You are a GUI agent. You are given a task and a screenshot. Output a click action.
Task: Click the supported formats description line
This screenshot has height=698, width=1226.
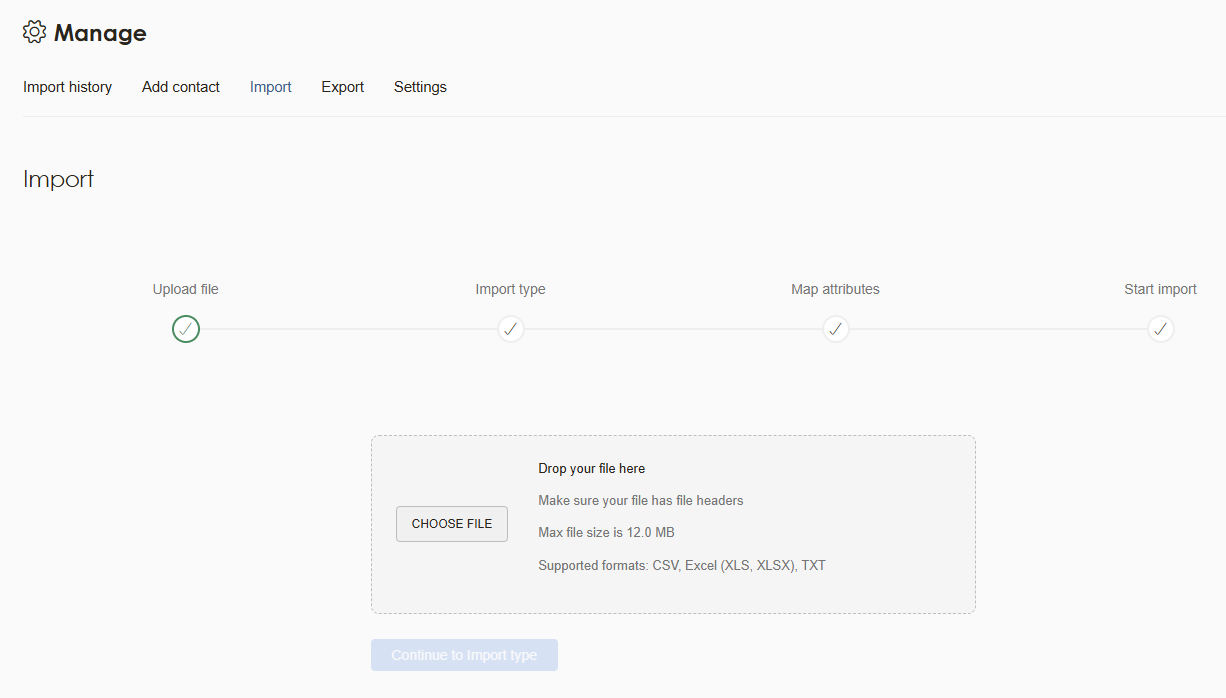coord(681,565)
